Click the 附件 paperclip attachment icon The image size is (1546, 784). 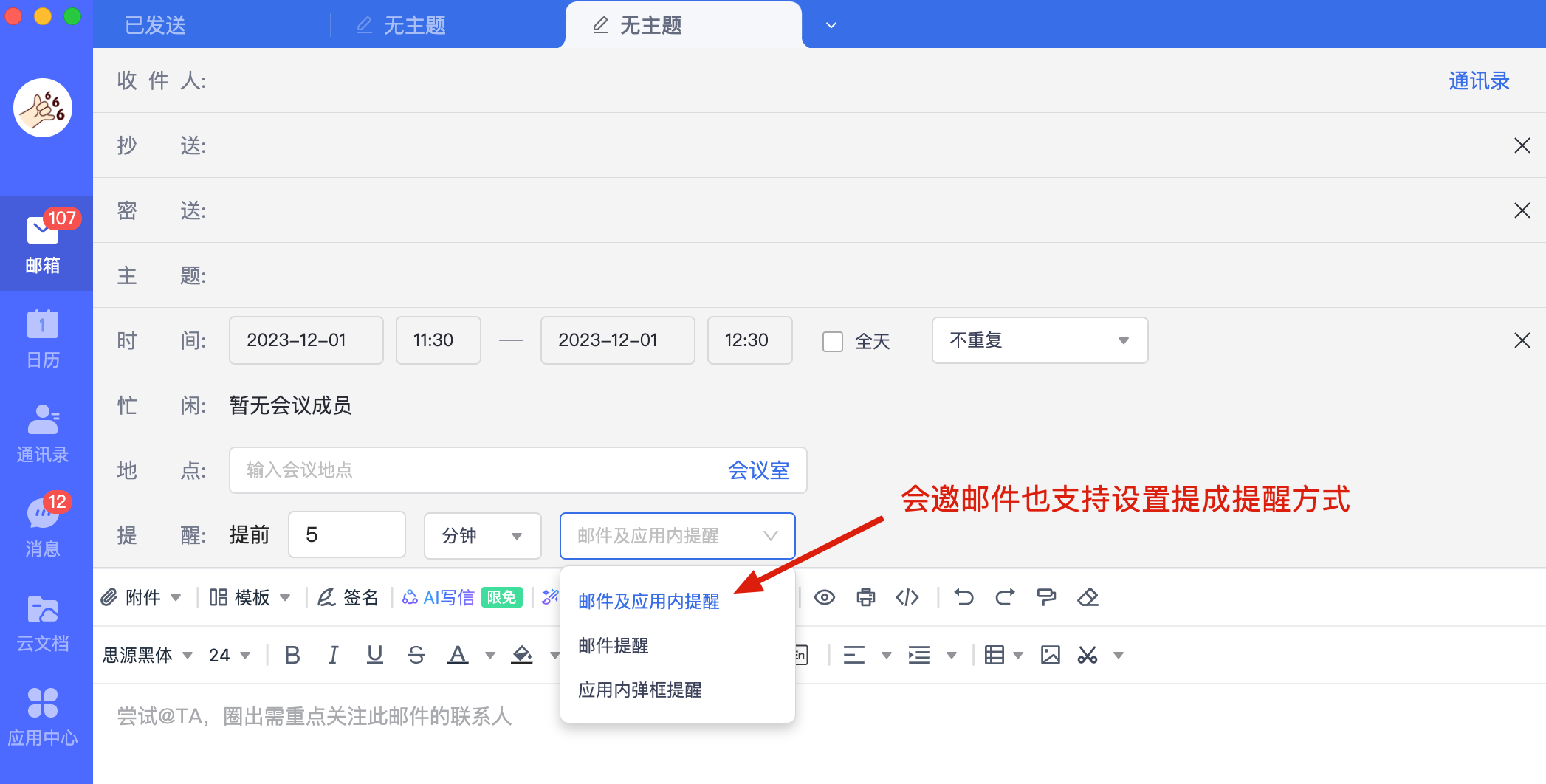109,597
